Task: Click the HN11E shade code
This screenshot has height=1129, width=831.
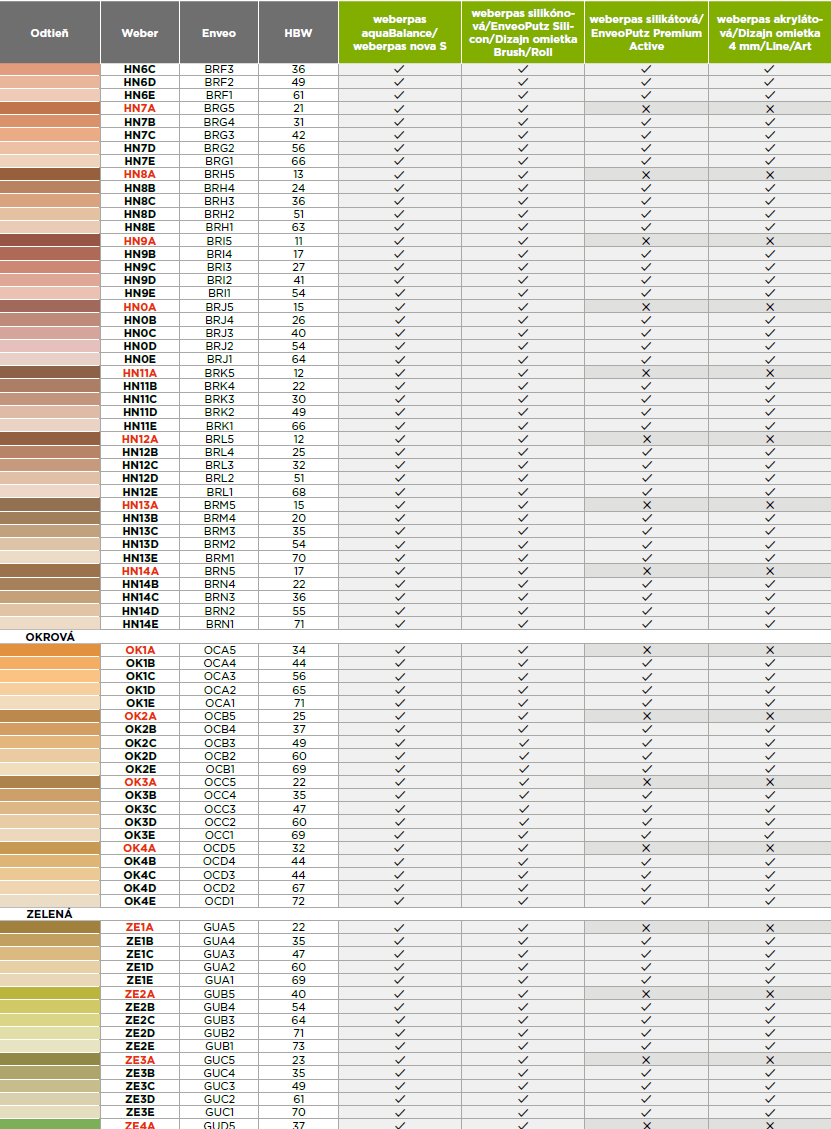Action: [x=140, y=426]
